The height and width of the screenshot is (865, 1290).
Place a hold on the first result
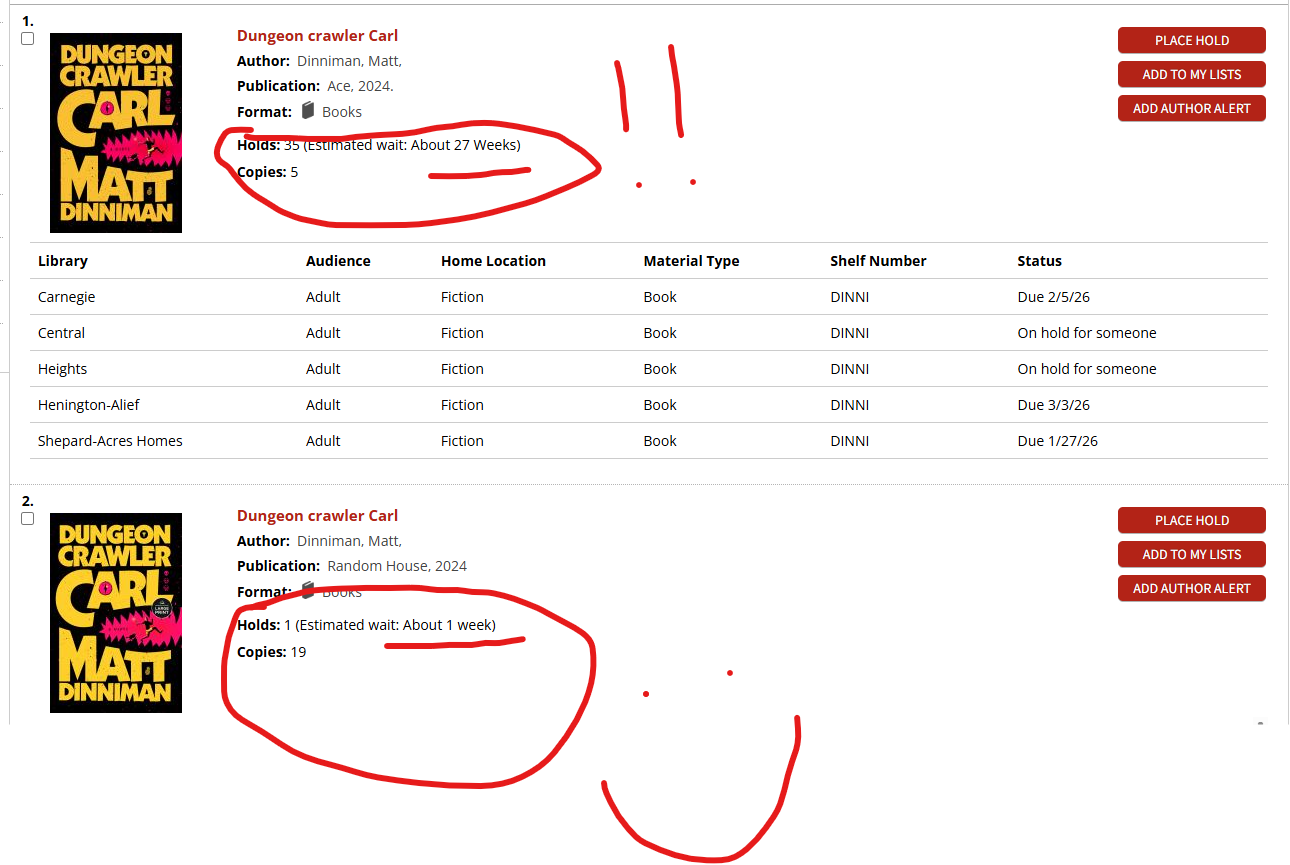coord(1191,41)
